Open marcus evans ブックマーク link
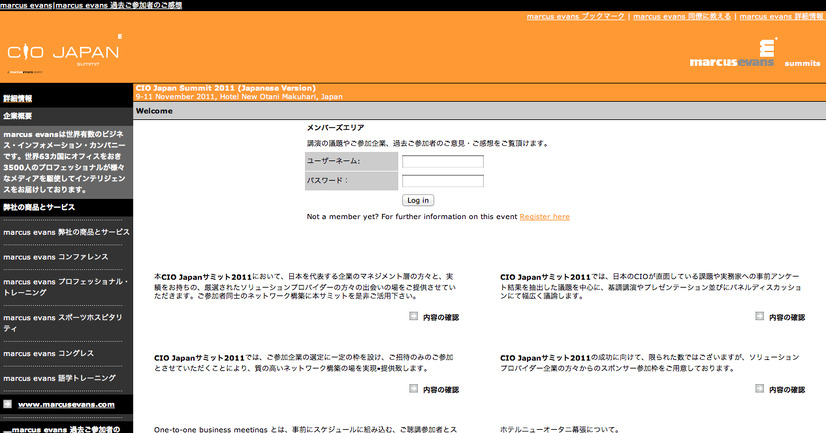Image resolution: width=826 pixels, height=433 pixels. point(575,16)
